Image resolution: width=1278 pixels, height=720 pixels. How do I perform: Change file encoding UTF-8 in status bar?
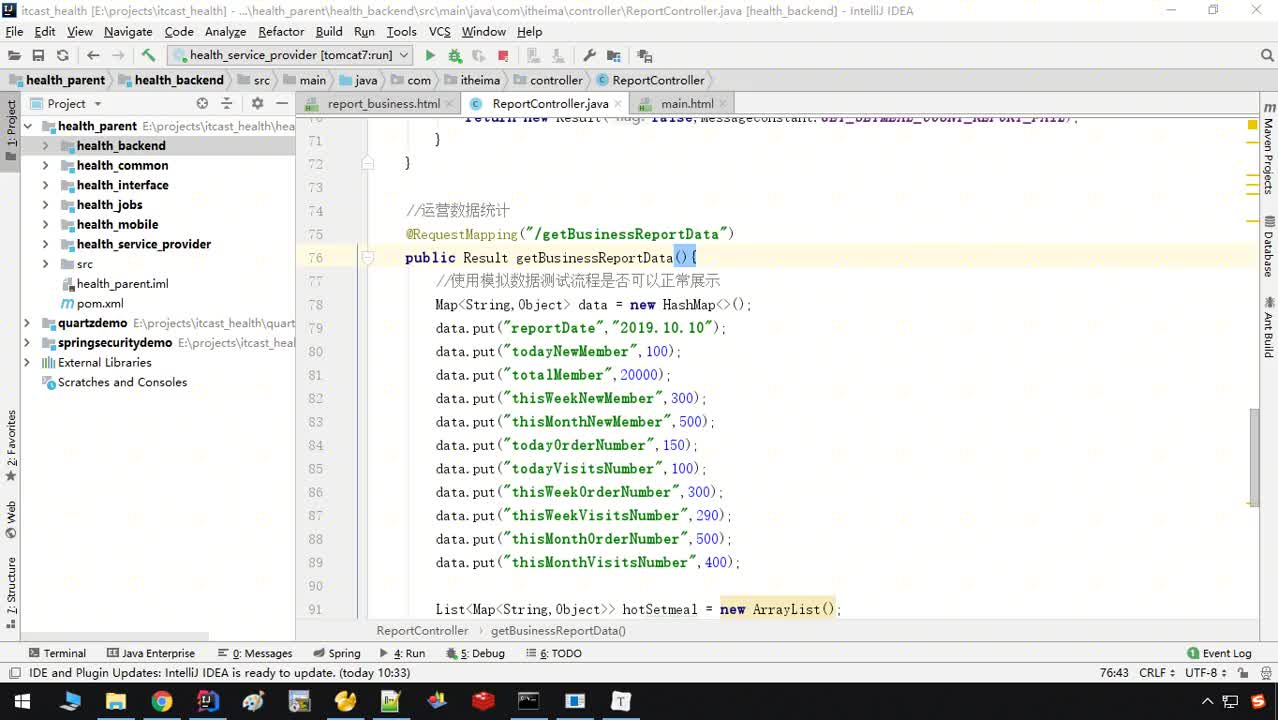pos(1204,673)
